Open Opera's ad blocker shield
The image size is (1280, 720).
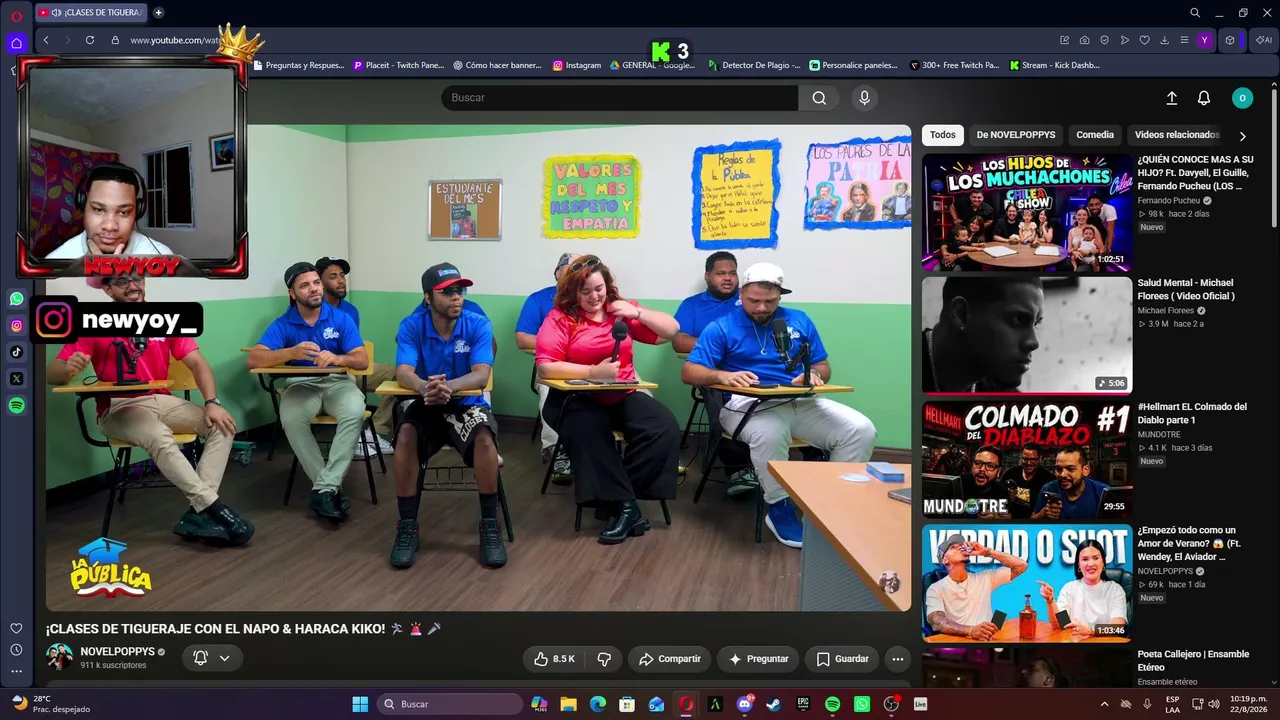(1105, 40)
